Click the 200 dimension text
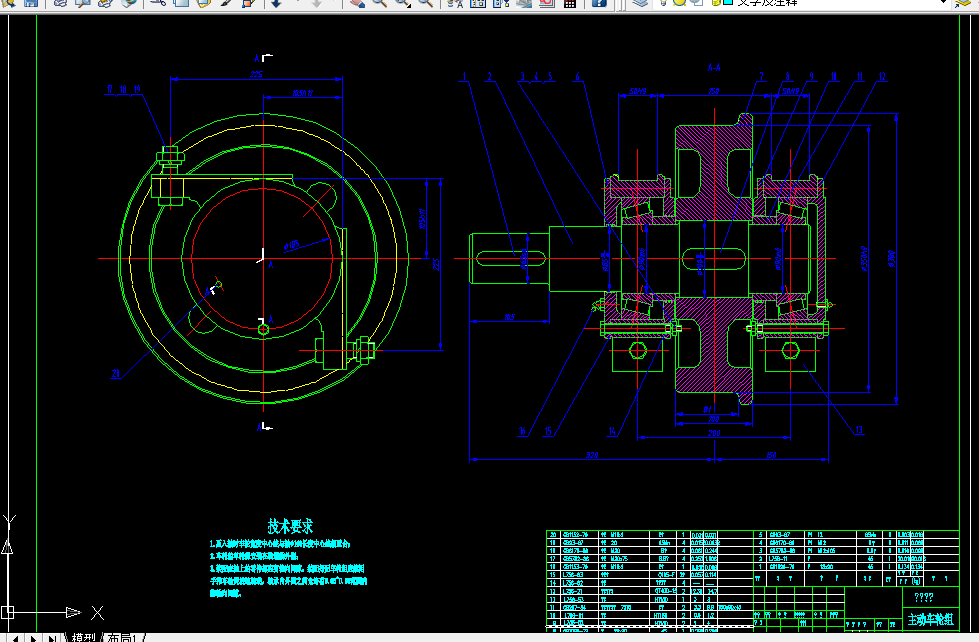The height and width of the screenshot is (642, 979). tap(714, 432)
